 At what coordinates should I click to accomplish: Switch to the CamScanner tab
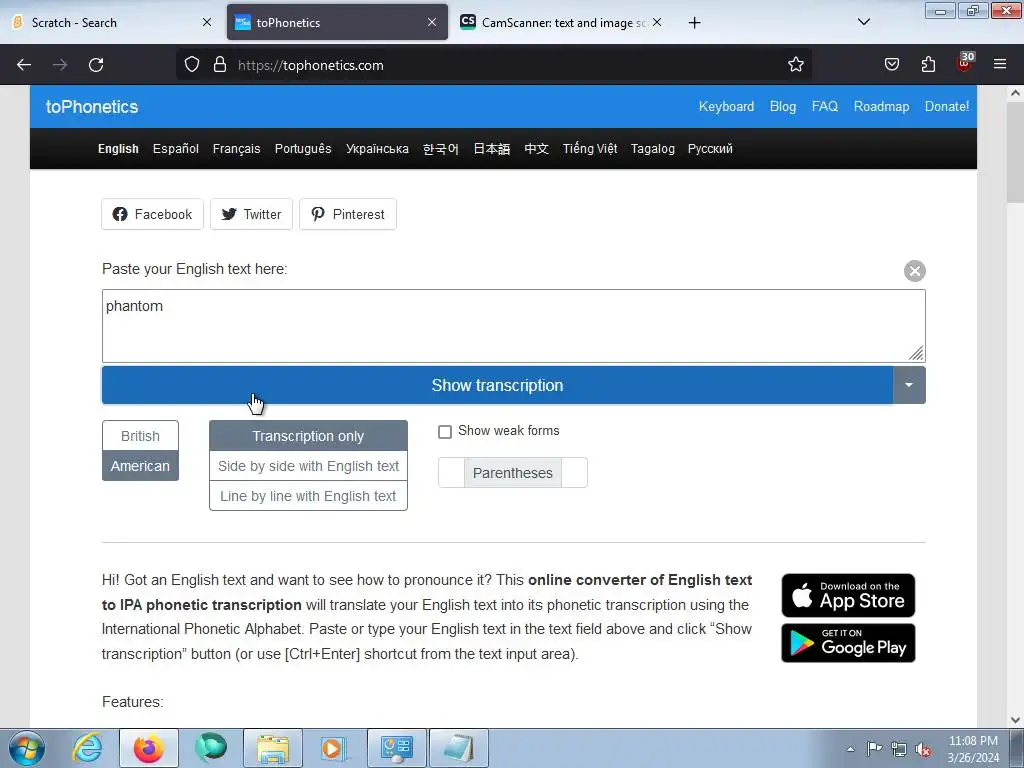coord(562,22)
